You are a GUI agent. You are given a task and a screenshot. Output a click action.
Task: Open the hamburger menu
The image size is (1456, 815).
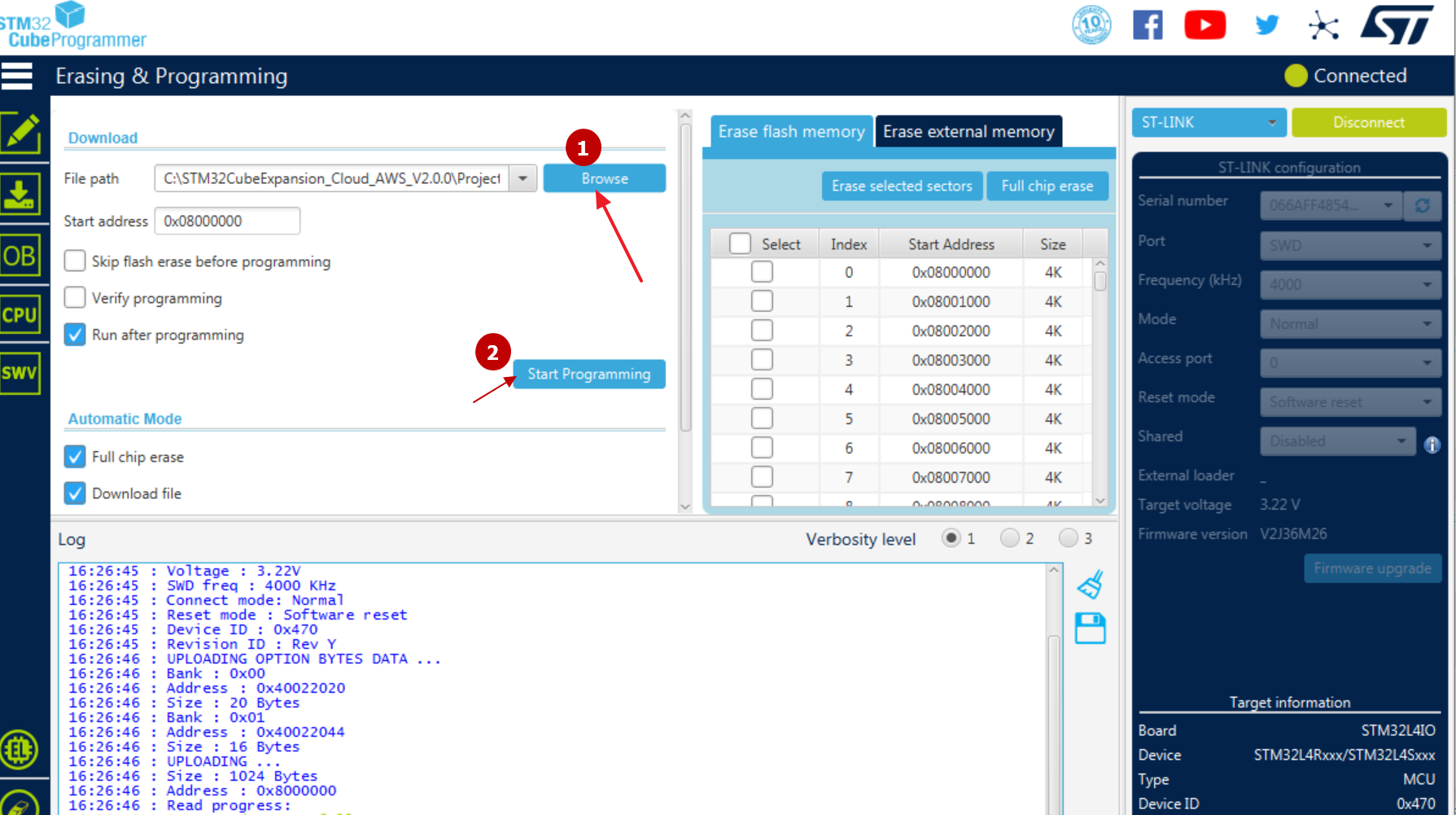[16, 76]
